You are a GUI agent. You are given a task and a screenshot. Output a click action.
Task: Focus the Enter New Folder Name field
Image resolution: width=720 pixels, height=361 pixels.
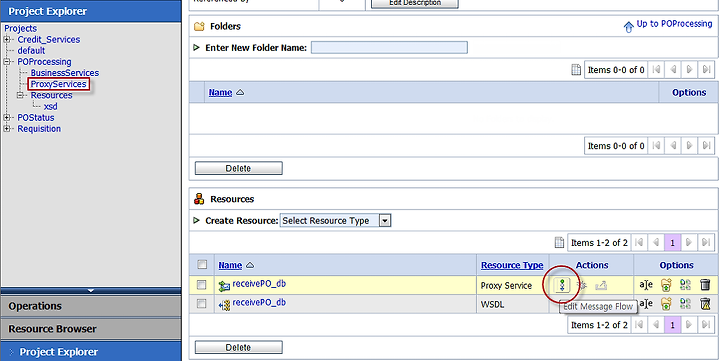(389, 47)
